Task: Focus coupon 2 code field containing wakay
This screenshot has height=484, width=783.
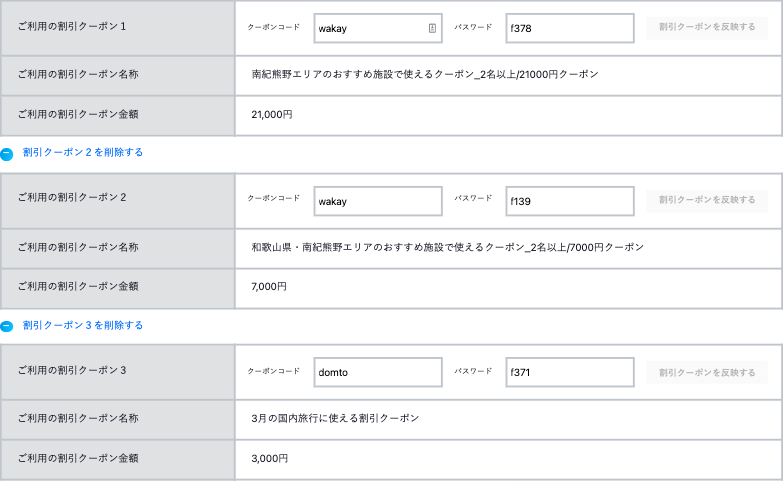Action: coord(378,201)
